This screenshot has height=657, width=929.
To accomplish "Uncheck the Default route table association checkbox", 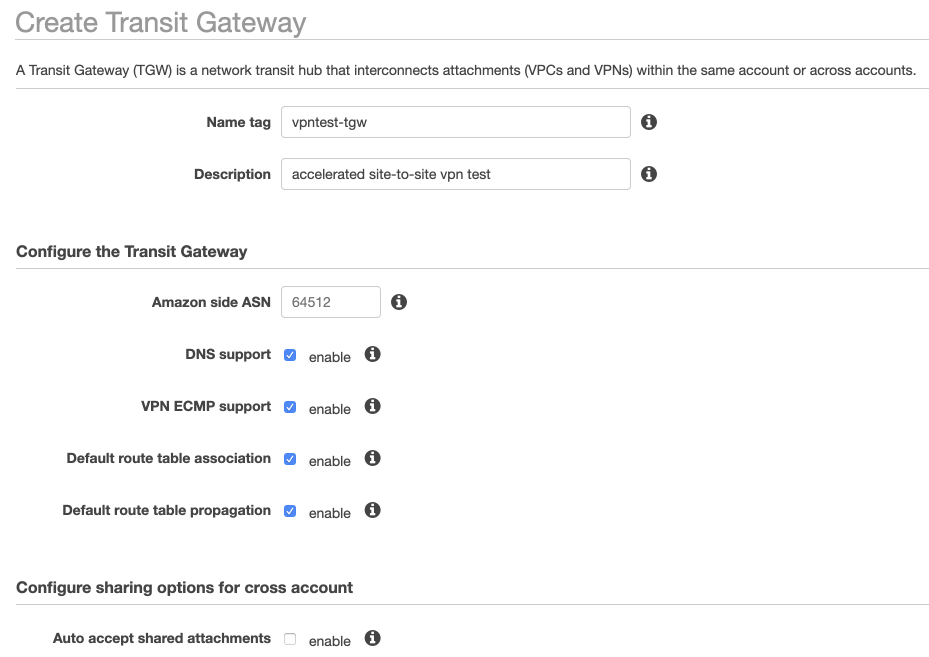I will [x=290, y=459].
